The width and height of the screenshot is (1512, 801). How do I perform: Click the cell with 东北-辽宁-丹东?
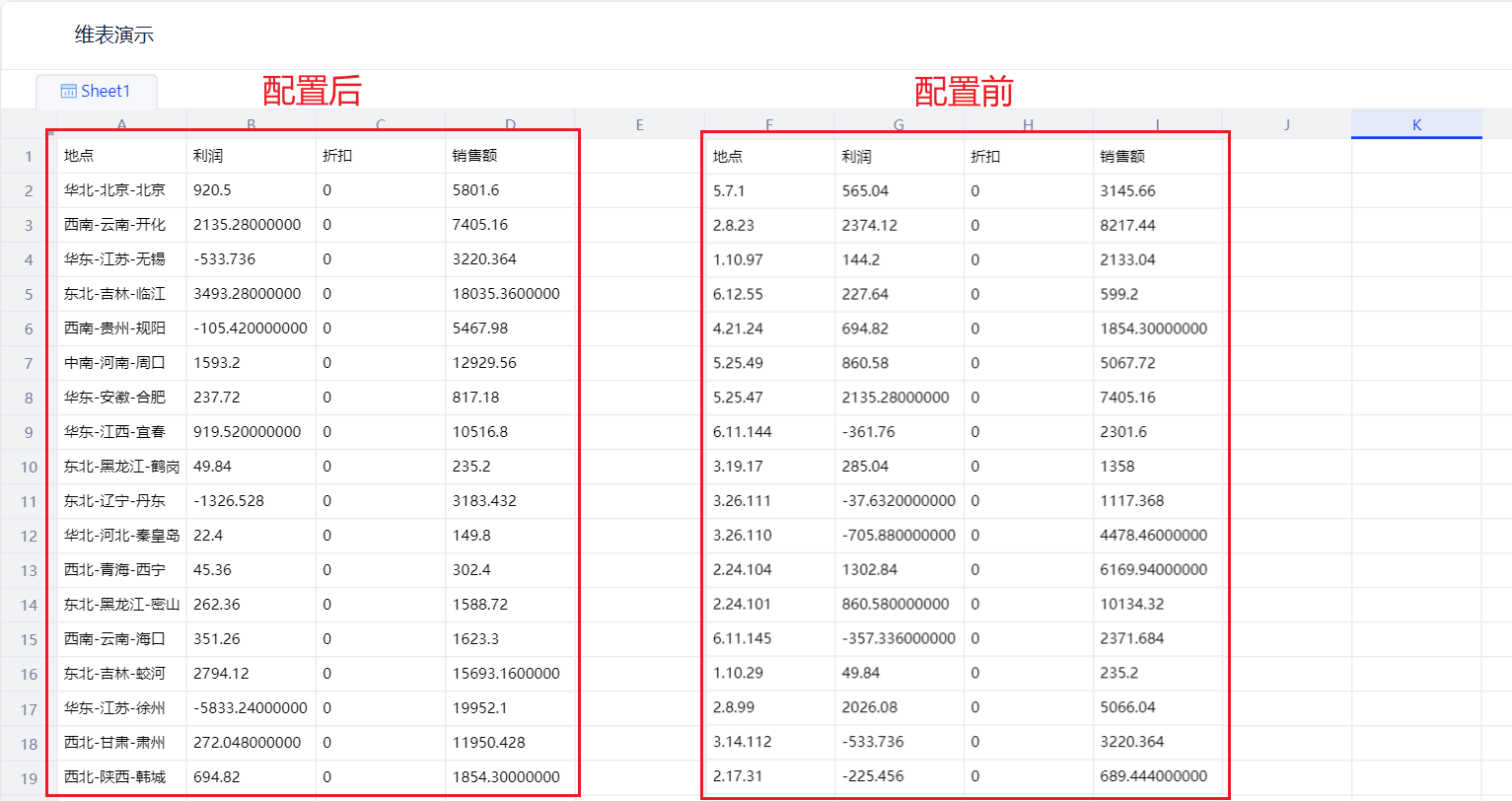114,501
